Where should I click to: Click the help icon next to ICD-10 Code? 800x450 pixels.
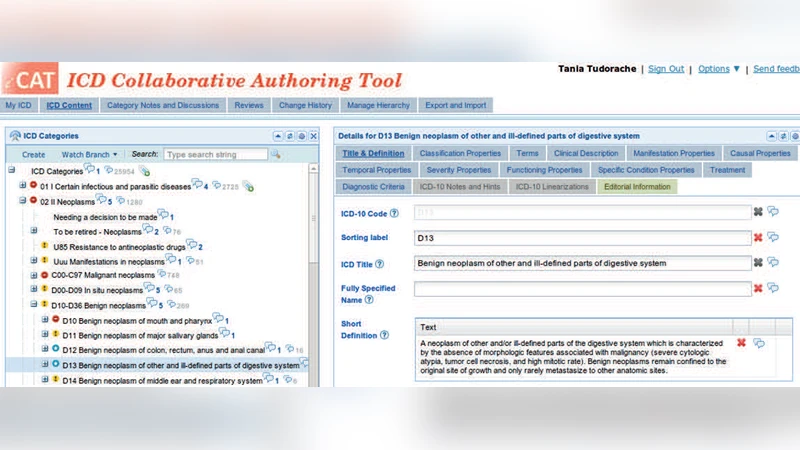coord(394,213)
